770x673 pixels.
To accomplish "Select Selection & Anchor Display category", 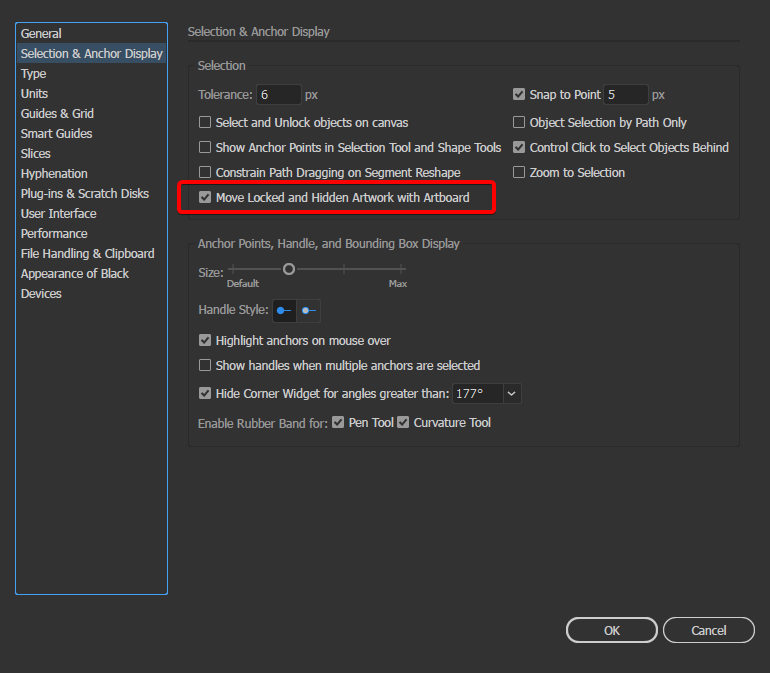I will tap(91, 54).
